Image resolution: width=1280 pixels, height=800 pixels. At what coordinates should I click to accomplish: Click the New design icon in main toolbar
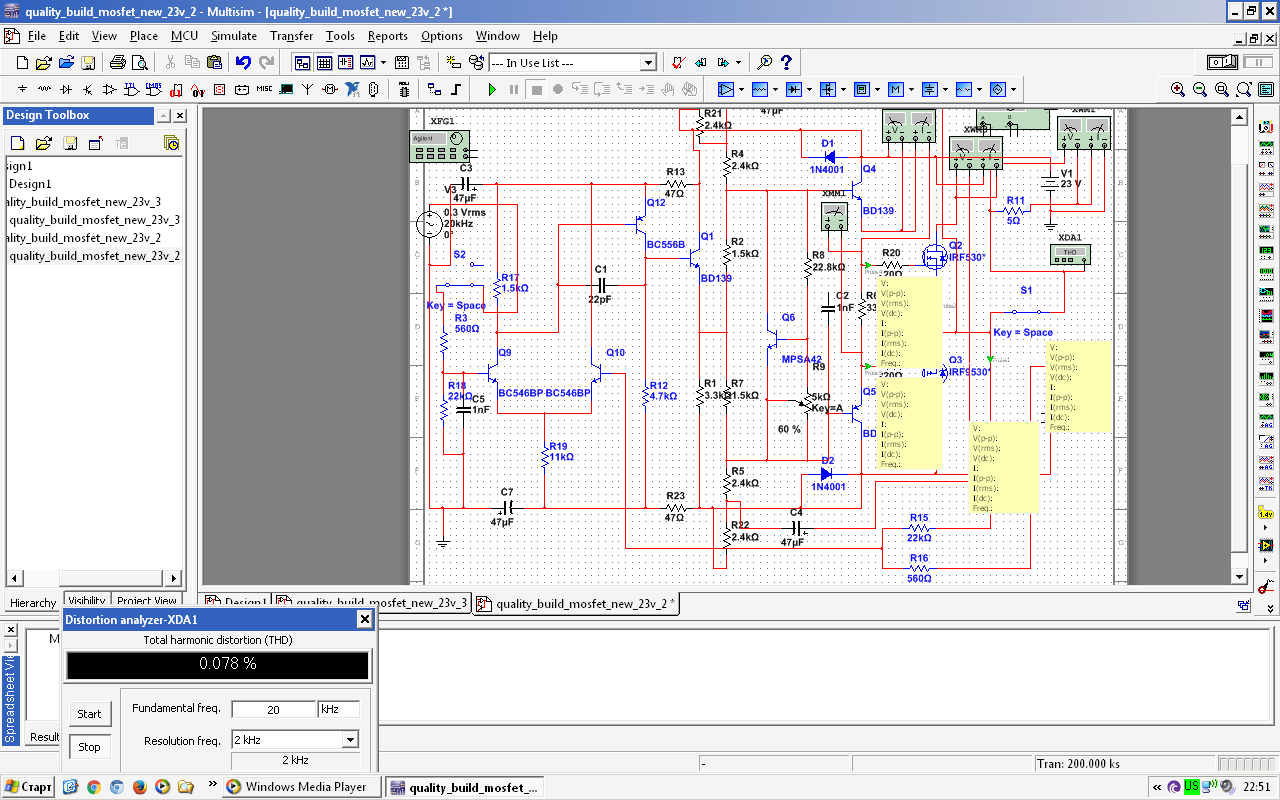22,63
